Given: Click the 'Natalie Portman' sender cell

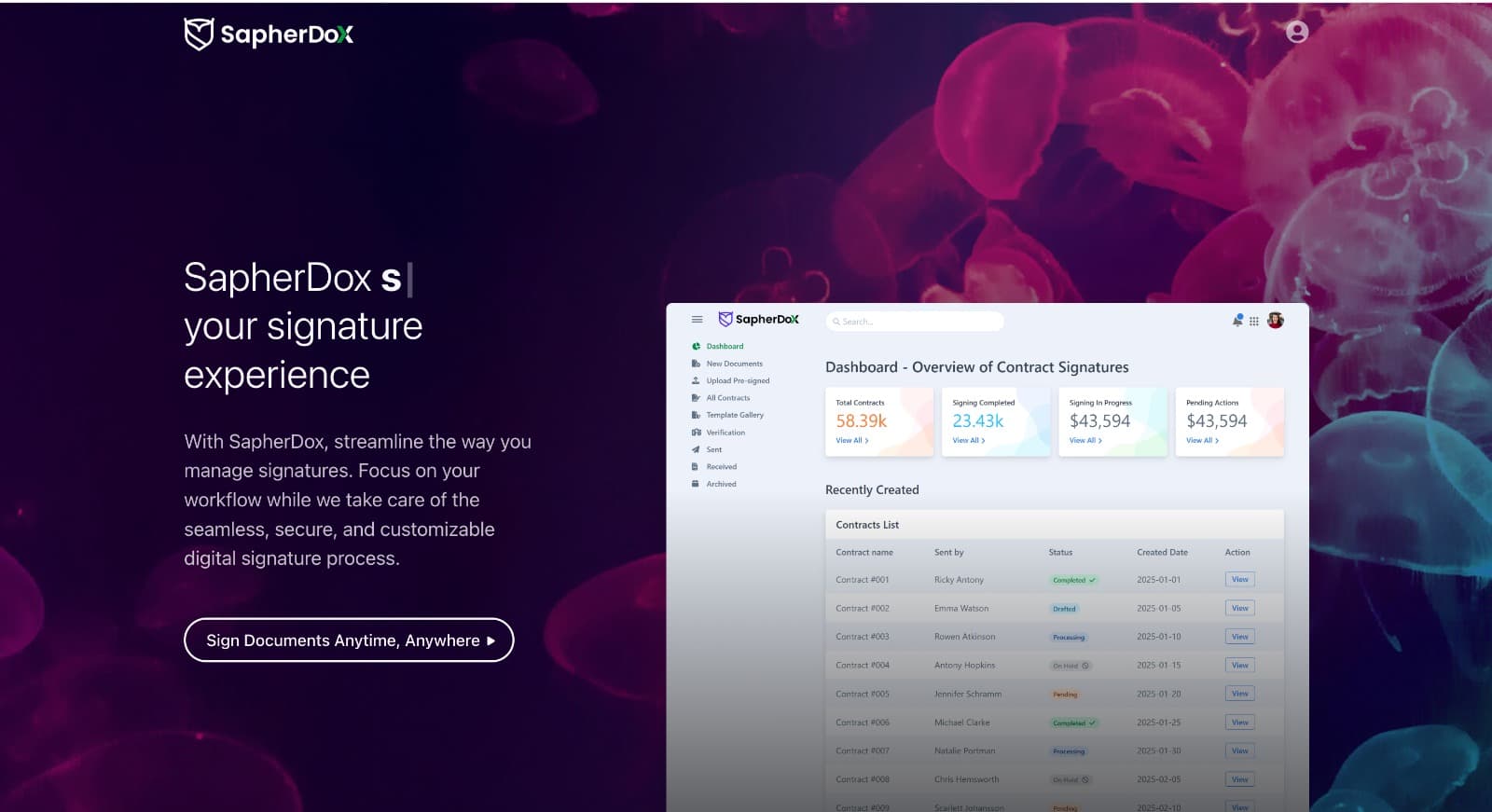Looking at the screenshot, I should [964, 751].
